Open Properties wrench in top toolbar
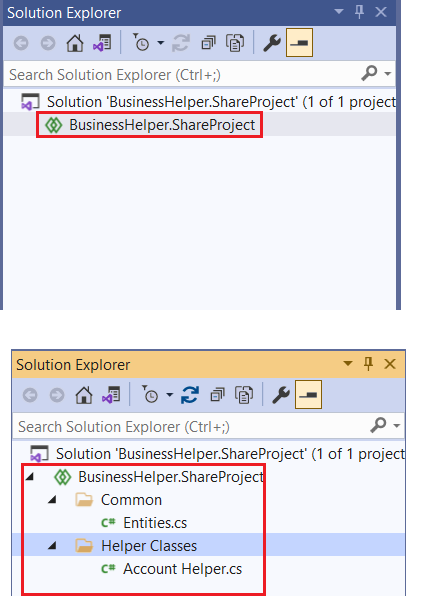Viewport: 424px width, 608px height. pos(272,43)
